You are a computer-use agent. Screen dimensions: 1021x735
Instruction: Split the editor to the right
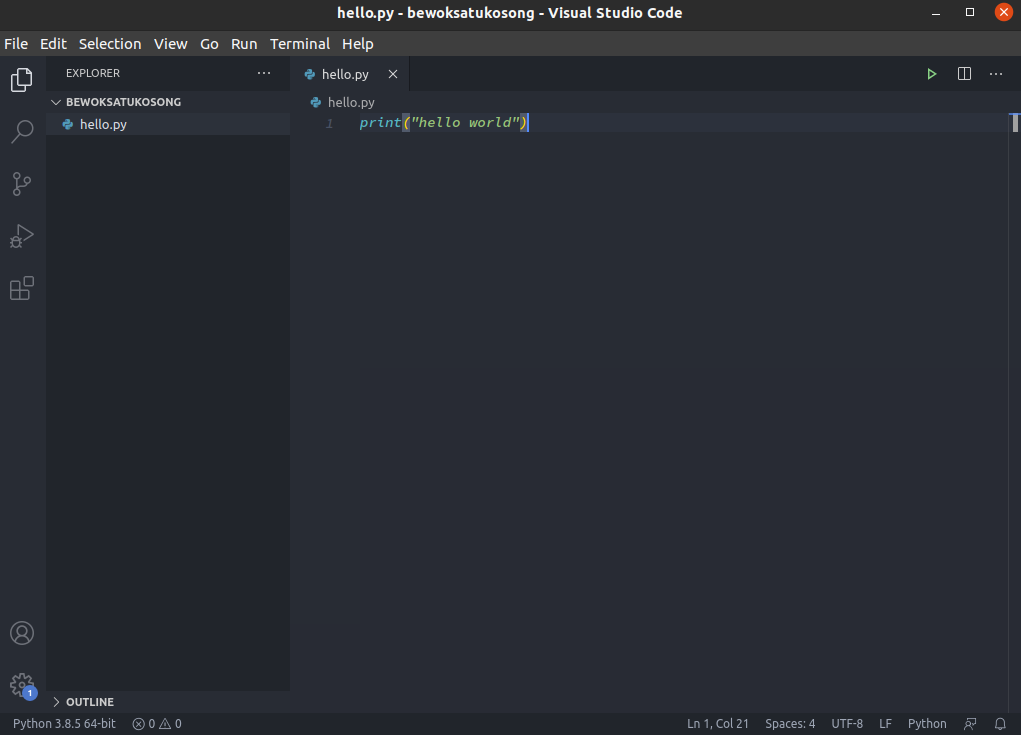click(963, 73)
